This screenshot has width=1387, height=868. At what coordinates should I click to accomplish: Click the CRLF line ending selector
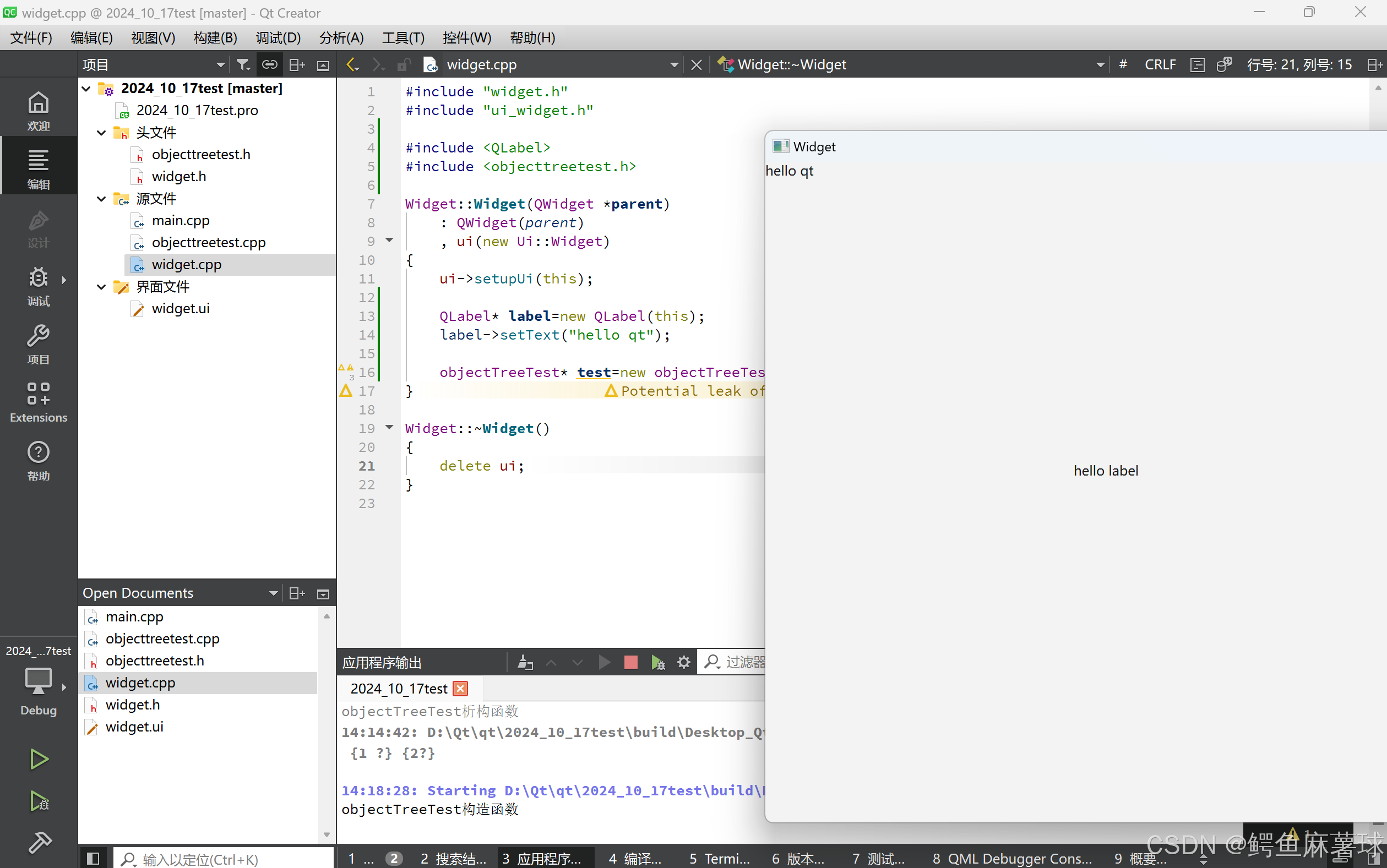(1160, 65)
